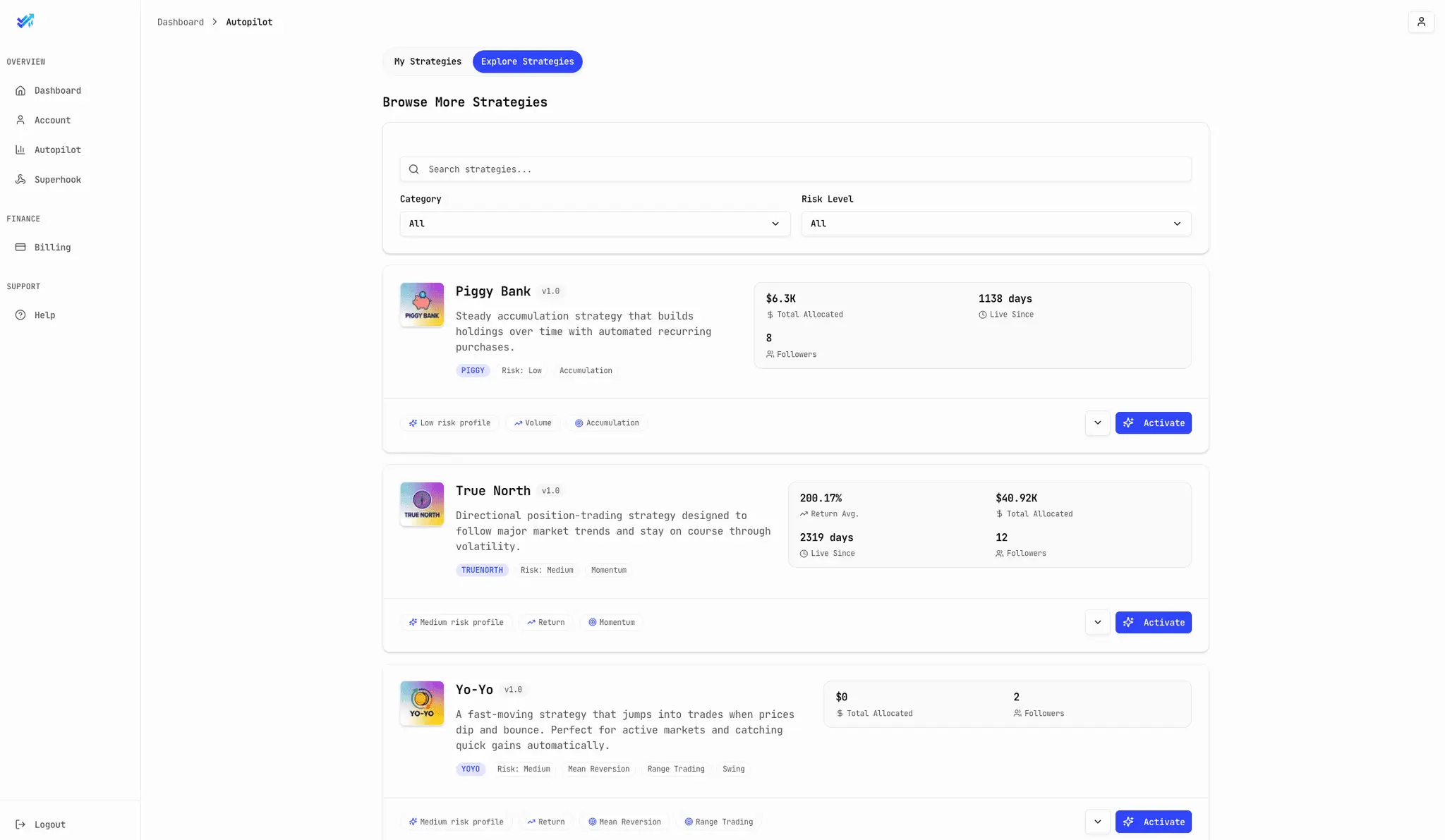
Task: Click the sparkle icon in Low risk profile tag
Action: point(413,423)
